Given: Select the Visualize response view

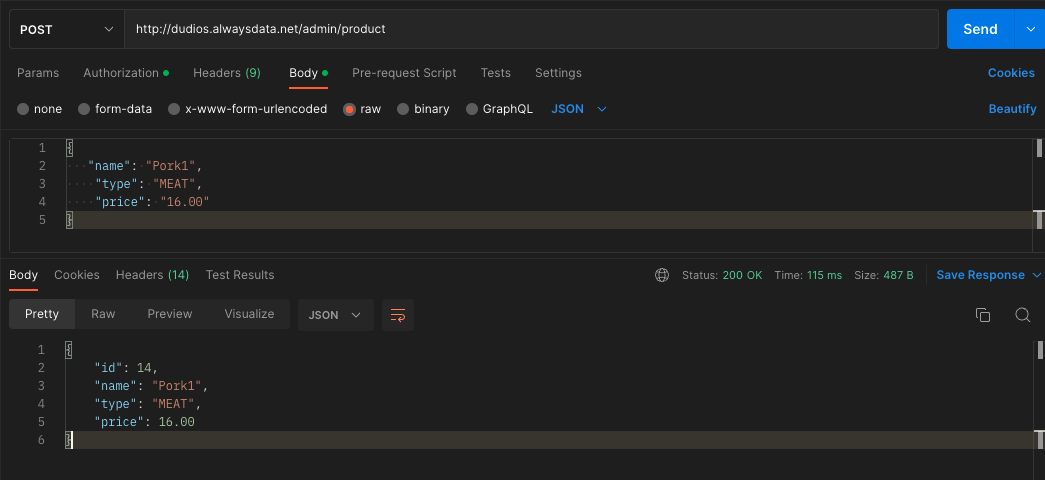Looking at the screenshot, I should [249, 314].
